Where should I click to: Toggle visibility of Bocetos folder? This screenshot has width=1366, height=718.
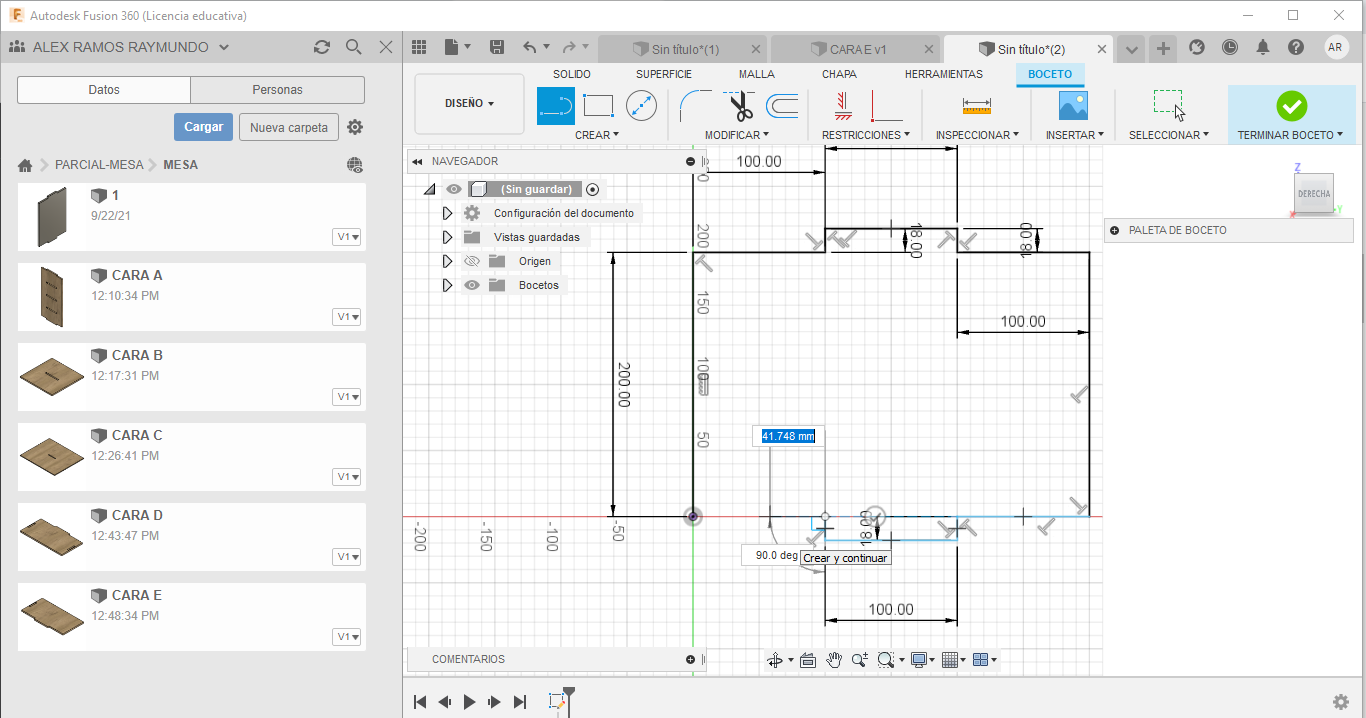click(x=472, y=285)
